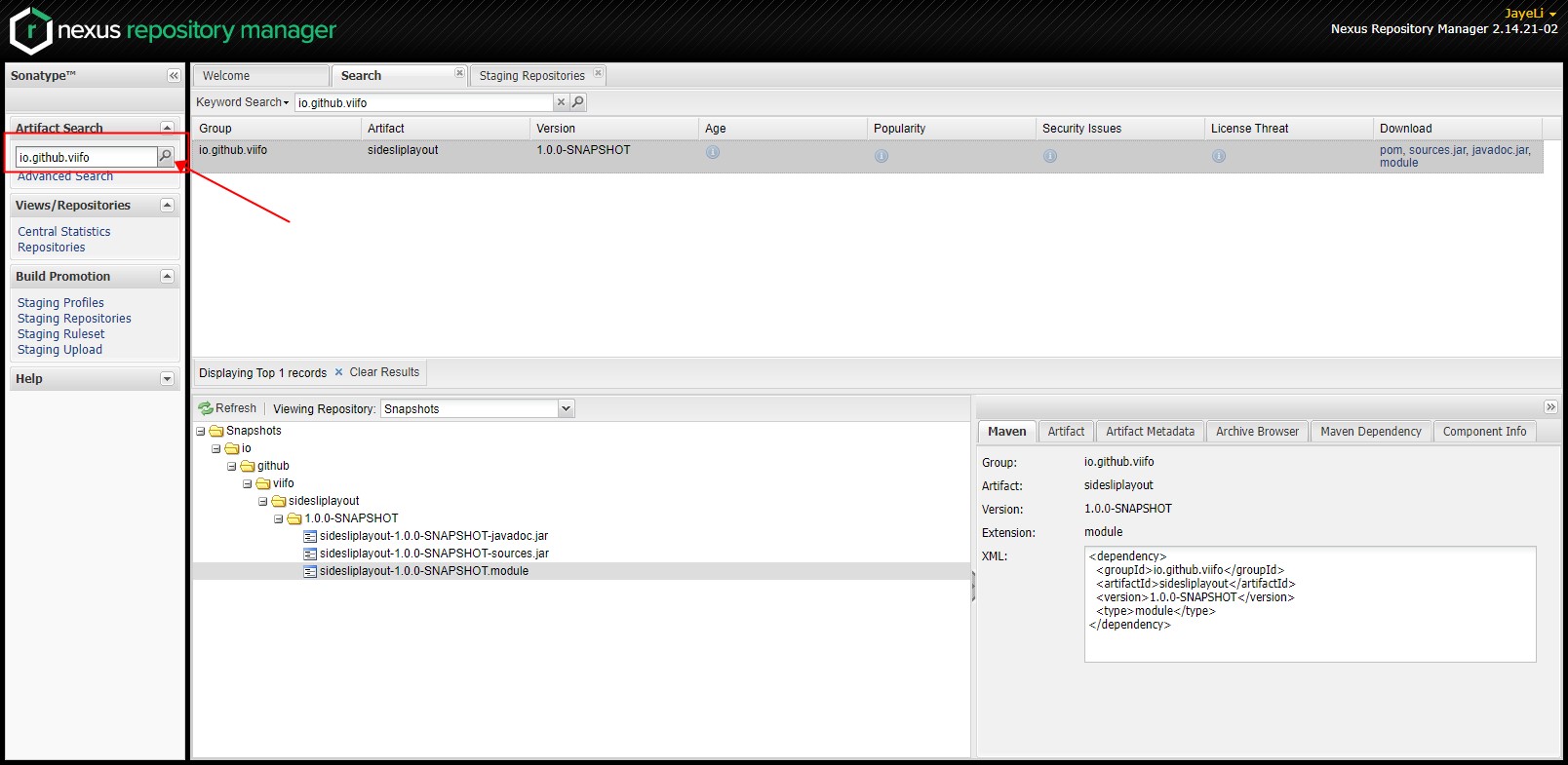Sort results by Version column
Image resolution: width=1568 pixels, height=765 pixels.
point(613,129)
